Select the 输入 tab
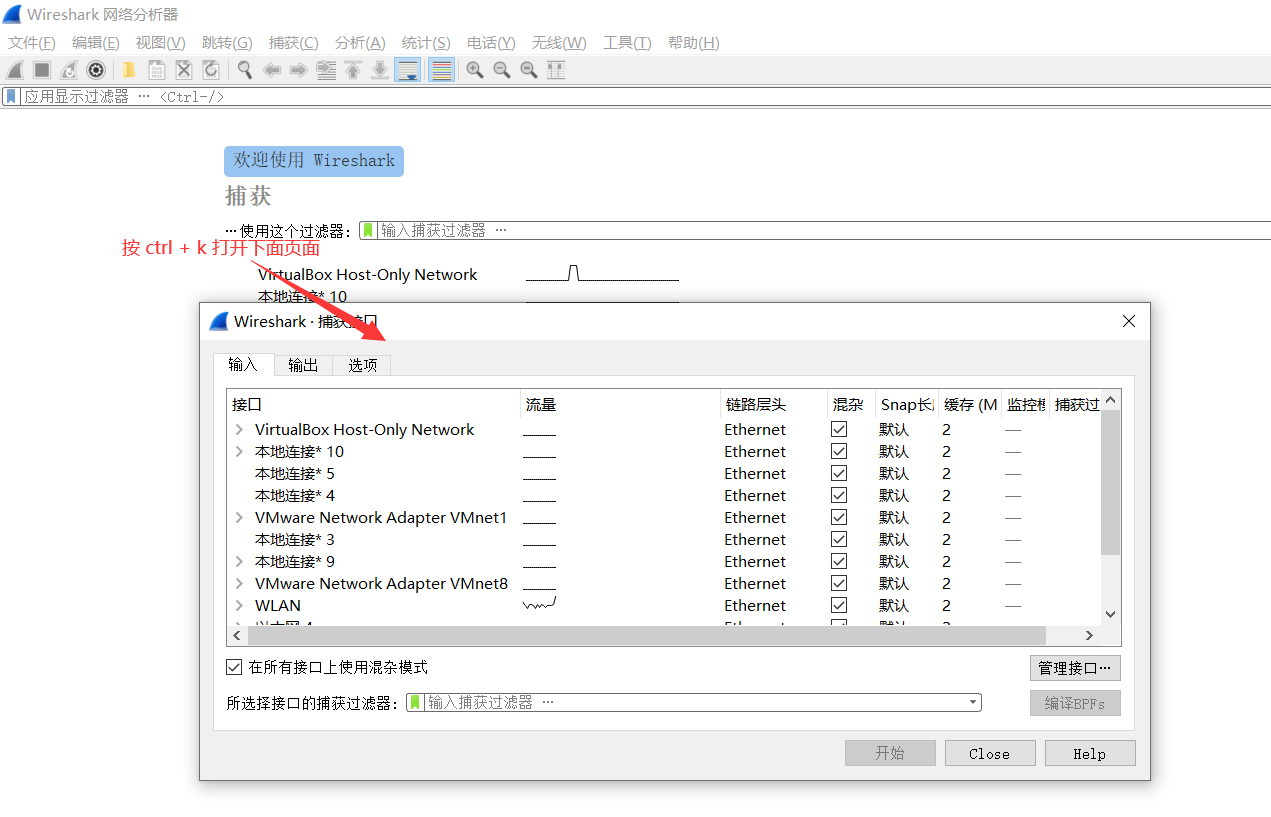 [243, 364]
